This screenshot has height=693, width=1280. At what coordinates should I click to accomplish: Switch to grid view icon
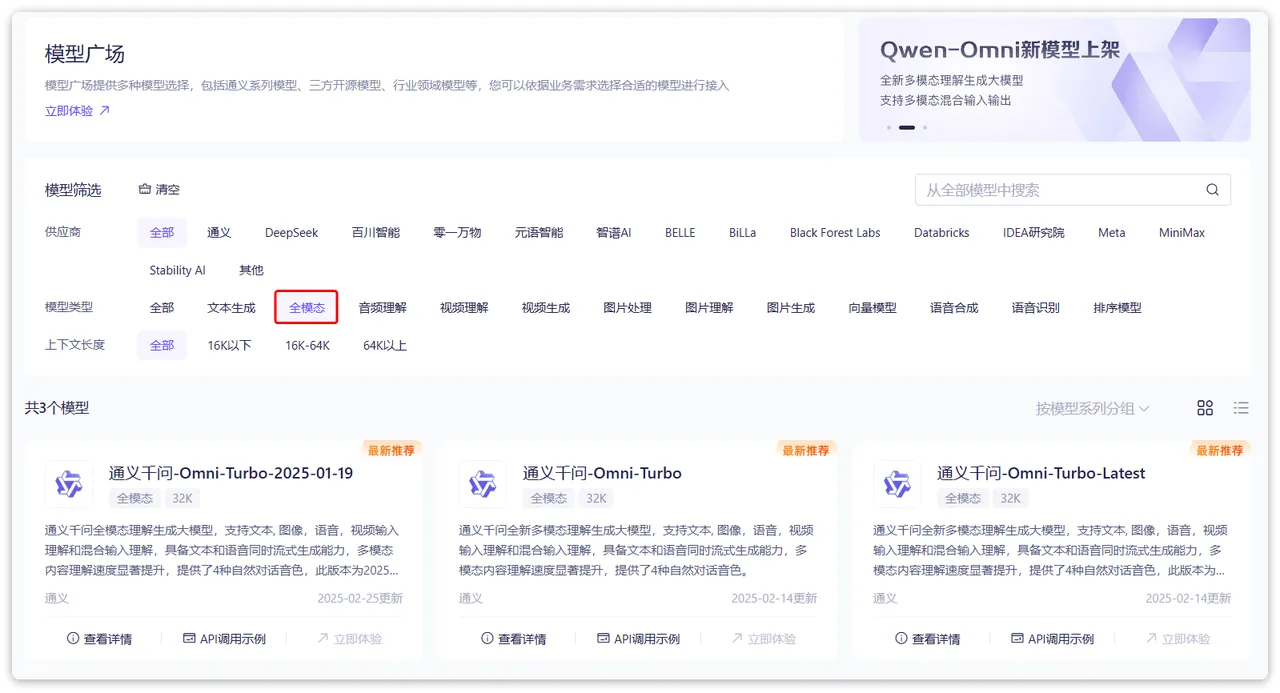point(1205,408)
